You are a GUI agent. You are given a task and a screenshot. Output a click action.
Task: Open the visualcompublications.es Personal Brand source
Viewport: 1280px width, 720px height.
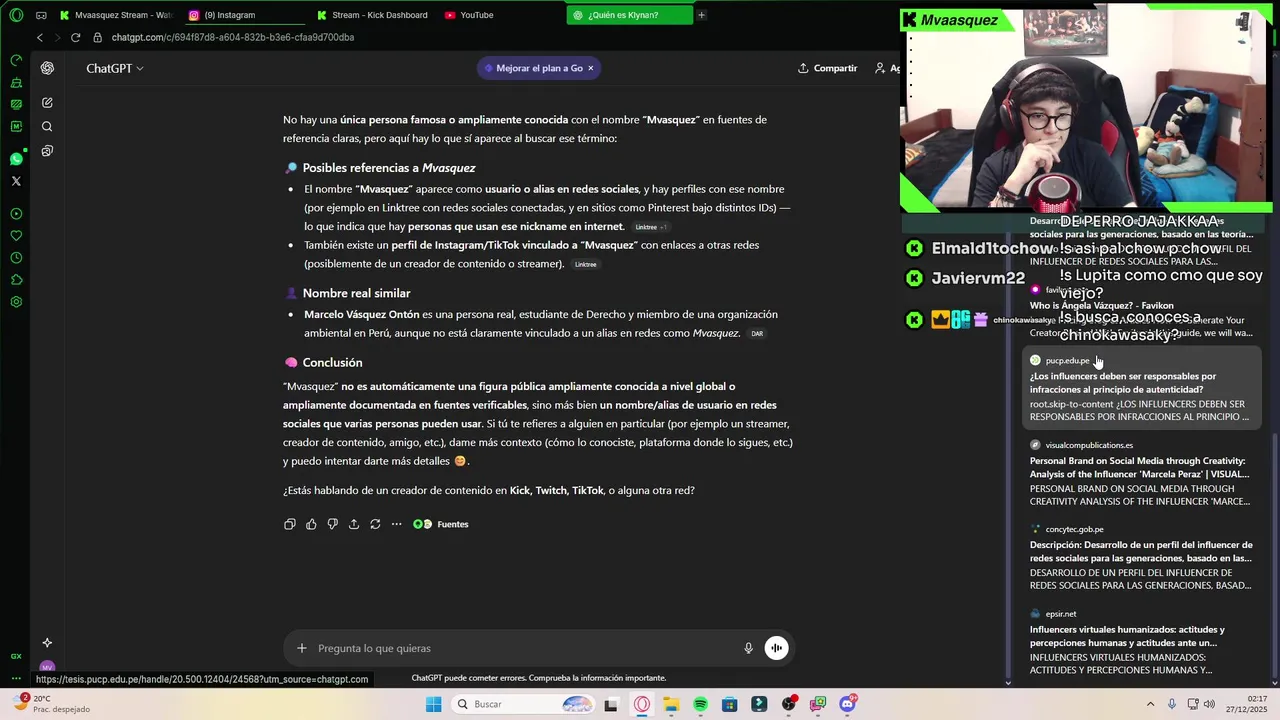(1140, 474)
